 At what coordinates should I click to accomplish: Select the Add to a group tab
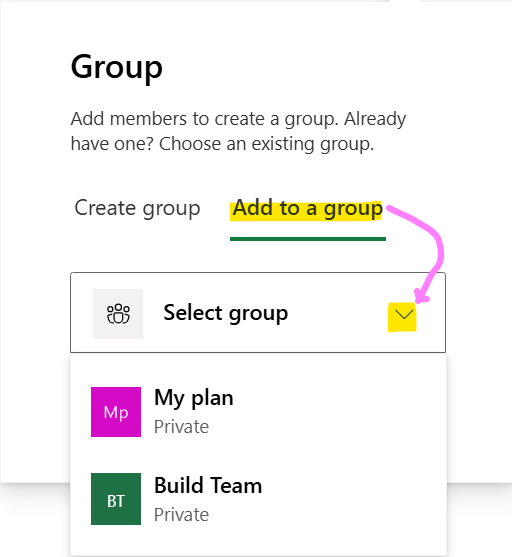308,208
